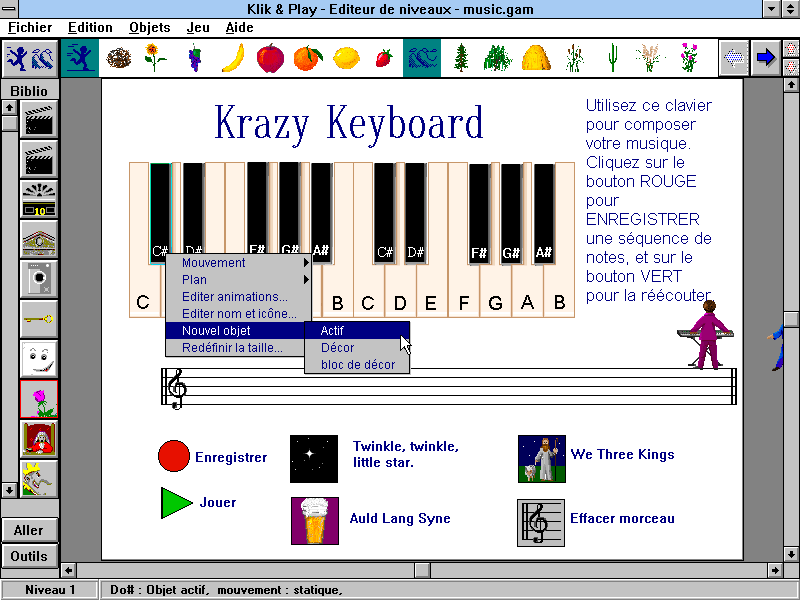Select the grapes object icon
The width and height of the screenshot is (800, 600).
(x=194, y=58)
